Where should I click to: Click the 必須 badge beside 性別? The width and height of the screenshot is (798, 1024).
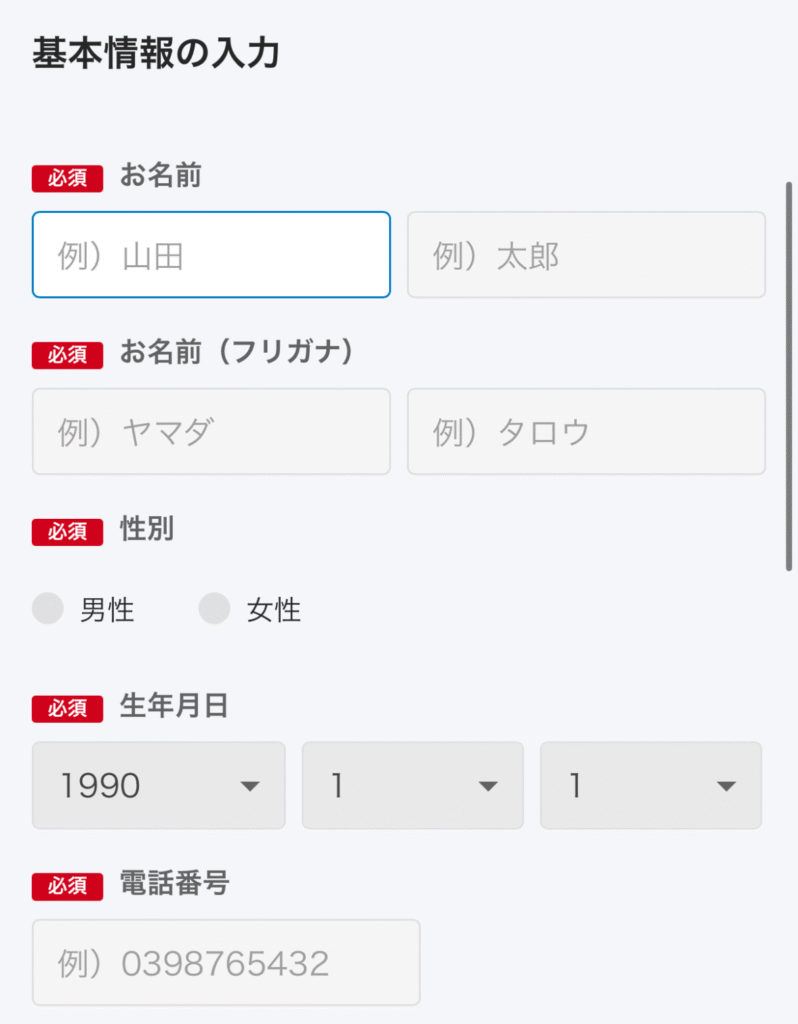(67, 532)
